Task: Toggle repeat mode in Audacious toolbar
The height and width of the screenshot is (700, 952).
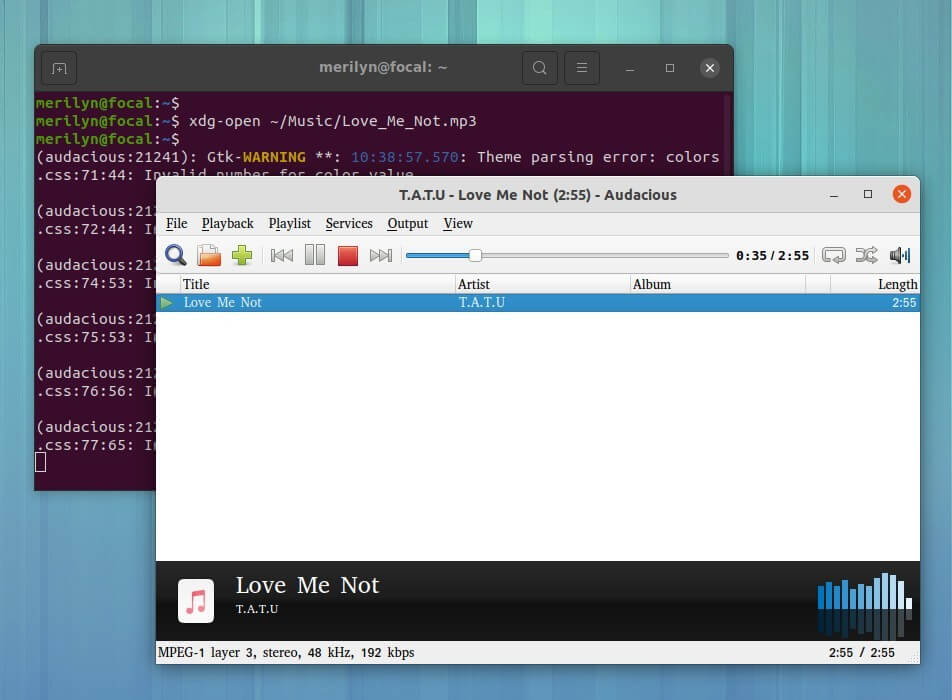Action: (x=833, y=255)
